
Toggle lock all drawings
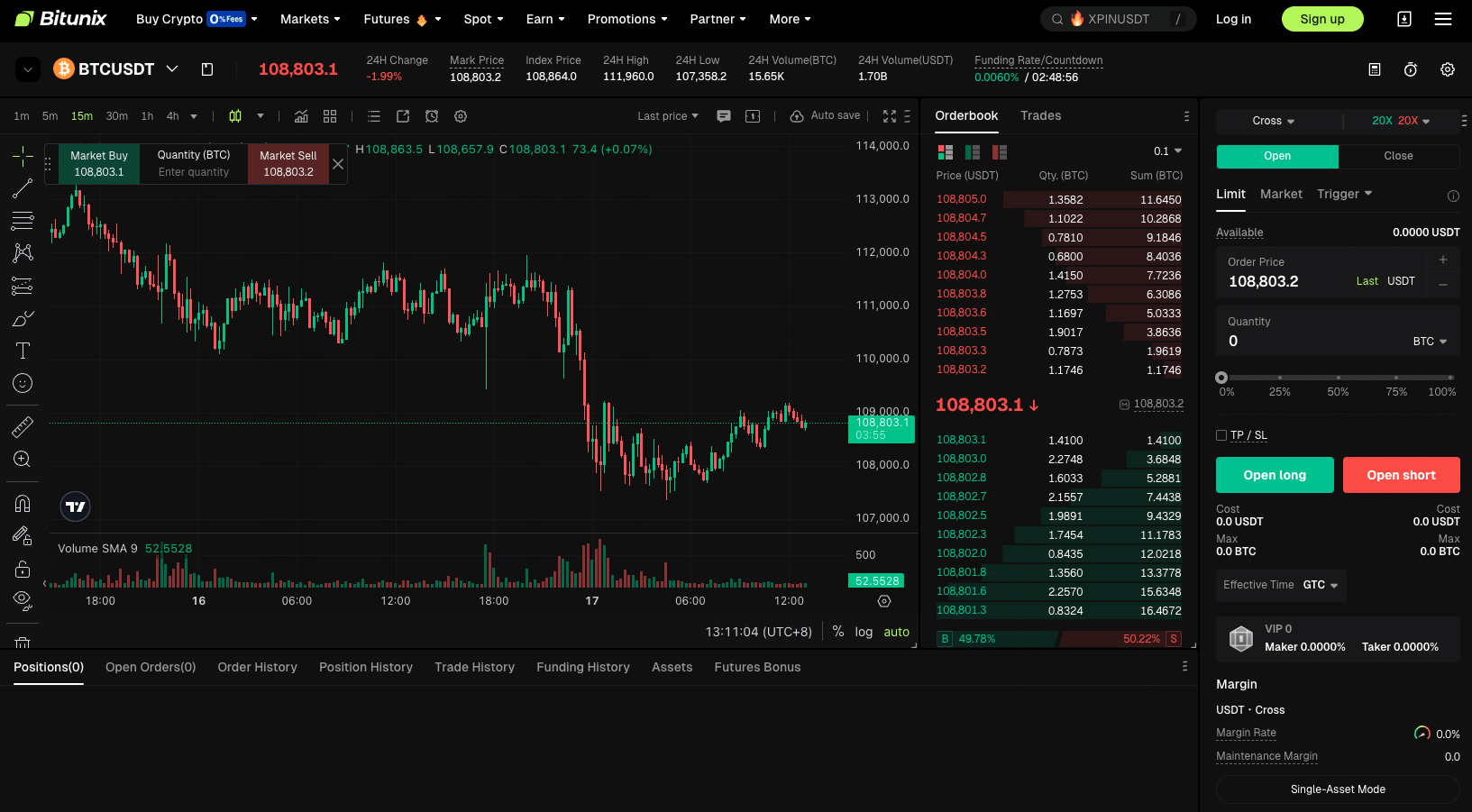coord(23,569)
